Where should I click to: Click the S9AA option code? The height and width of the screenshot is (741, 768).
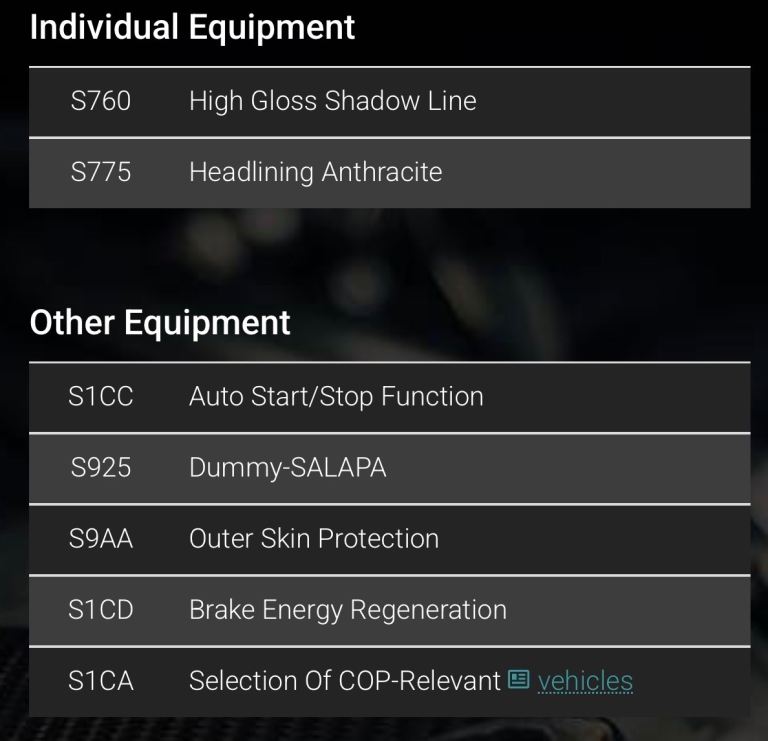tap(100, 539)
